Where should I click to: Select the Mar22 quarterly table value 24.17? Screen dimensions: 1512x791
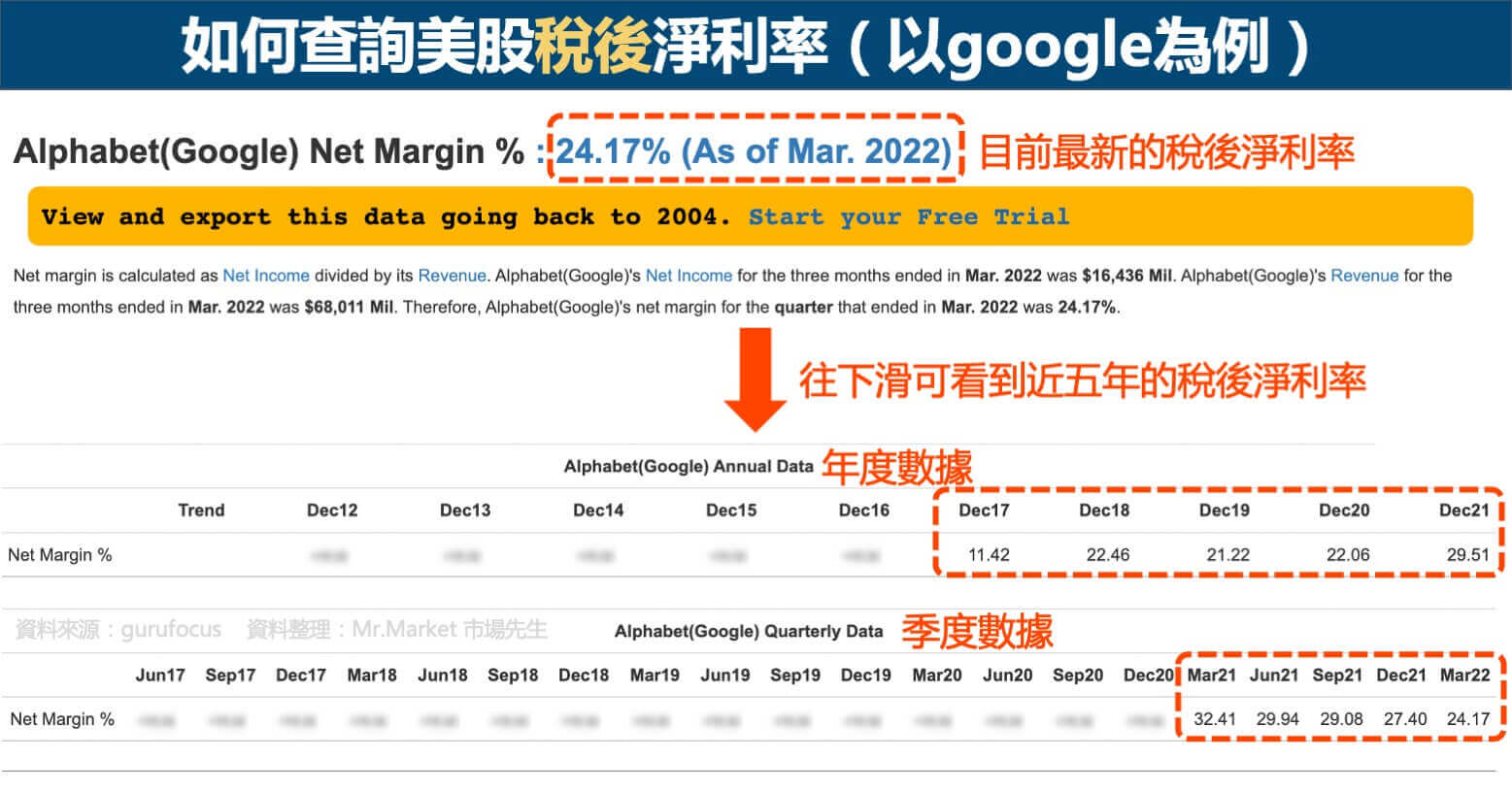(x=1468, y=719)
